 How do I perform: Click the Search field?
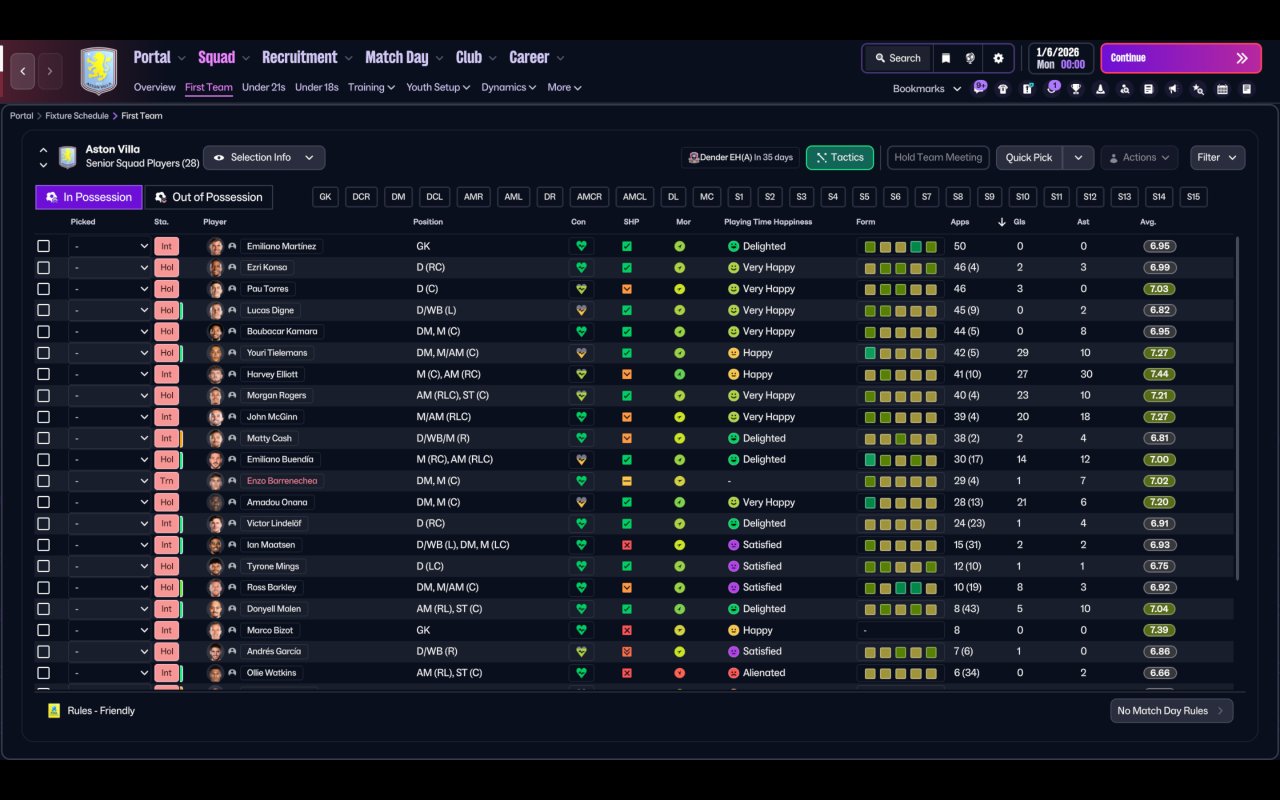pyautogui.click(x=897, y=58)
